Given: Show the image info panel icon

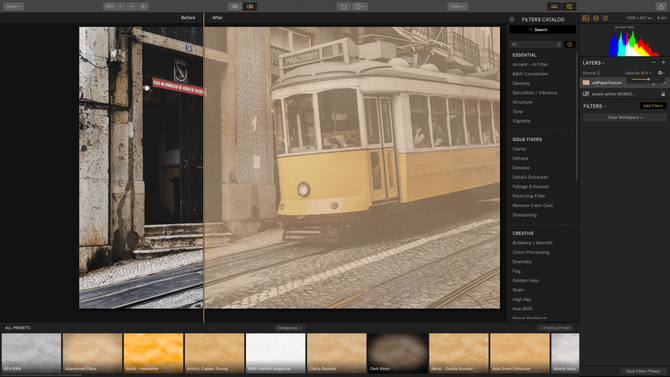Looking at the screenshot, I should pyautogui.click(x=605, y=18).
